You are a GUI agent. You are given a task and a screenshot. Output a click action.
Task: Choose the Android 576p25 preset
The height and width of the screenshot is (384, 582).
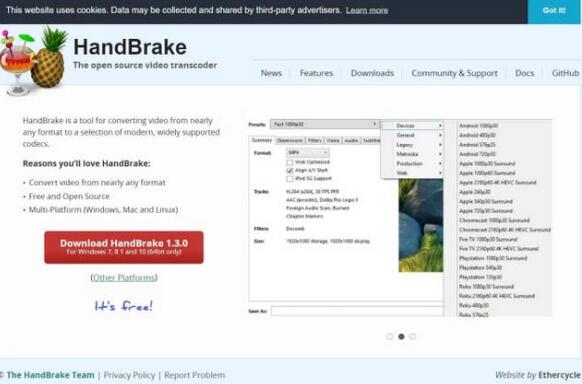(x=477, y=145)
